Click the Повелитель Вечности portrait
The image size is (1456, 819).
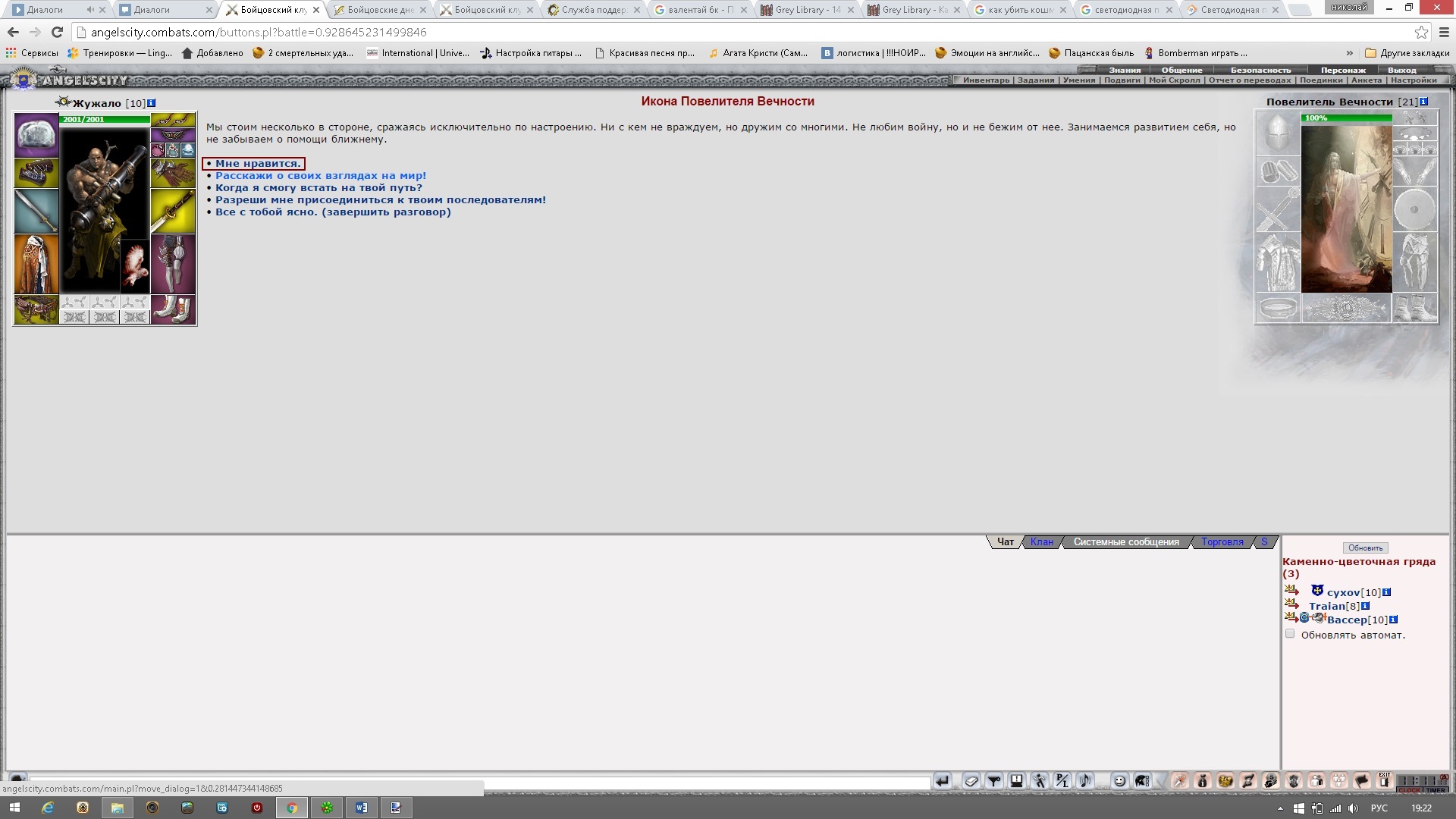pos(1346,209)
